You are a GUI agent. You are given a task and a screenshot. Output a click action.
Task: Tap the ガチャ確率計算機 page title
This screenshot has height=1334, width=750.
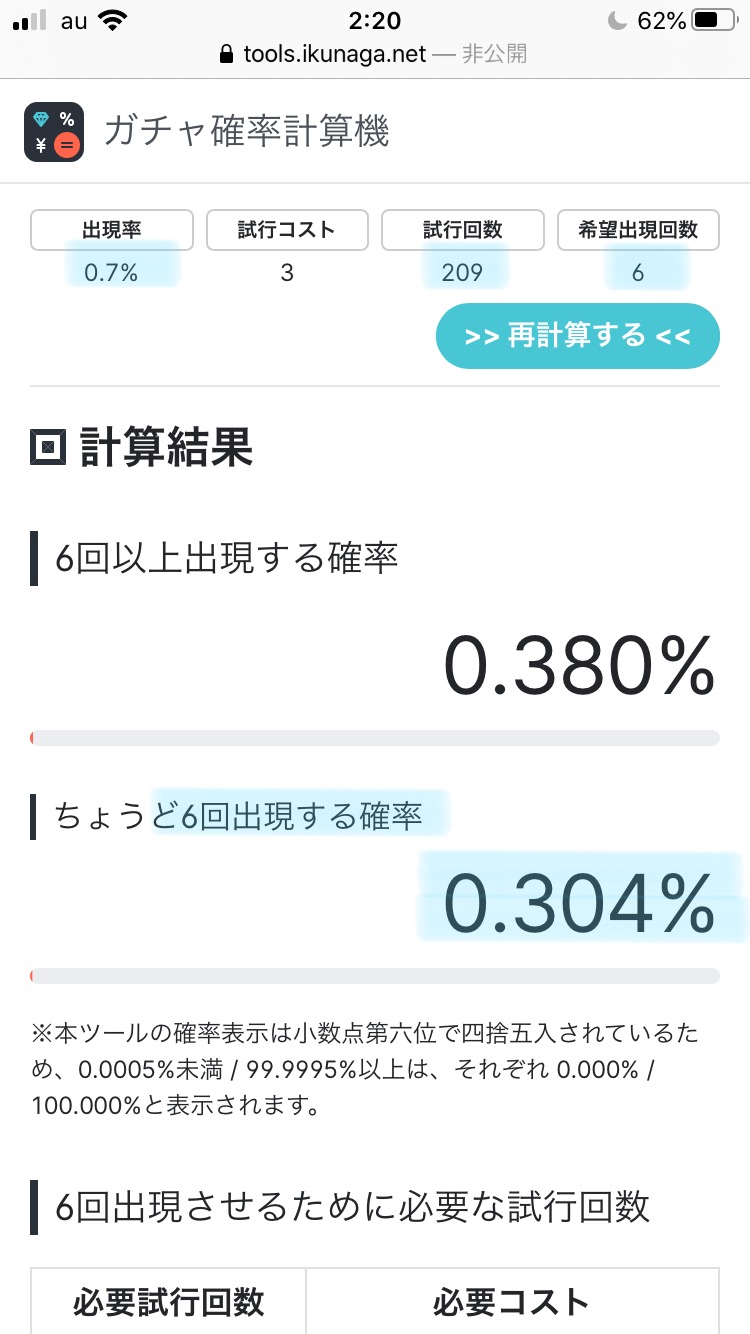[247, 131]
